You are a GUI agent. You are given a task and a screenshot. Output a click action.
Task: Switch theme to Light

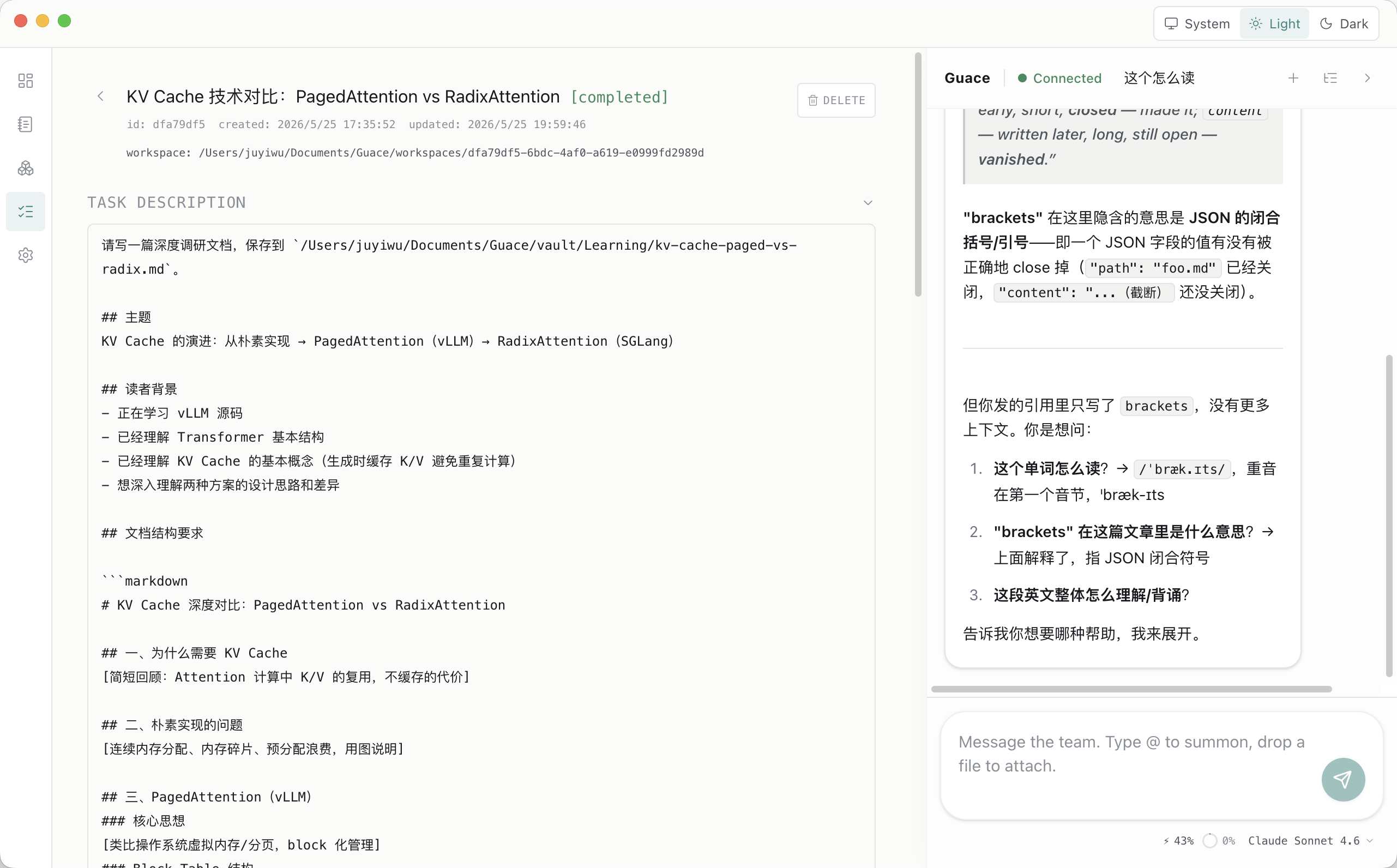pos(1274,23)
